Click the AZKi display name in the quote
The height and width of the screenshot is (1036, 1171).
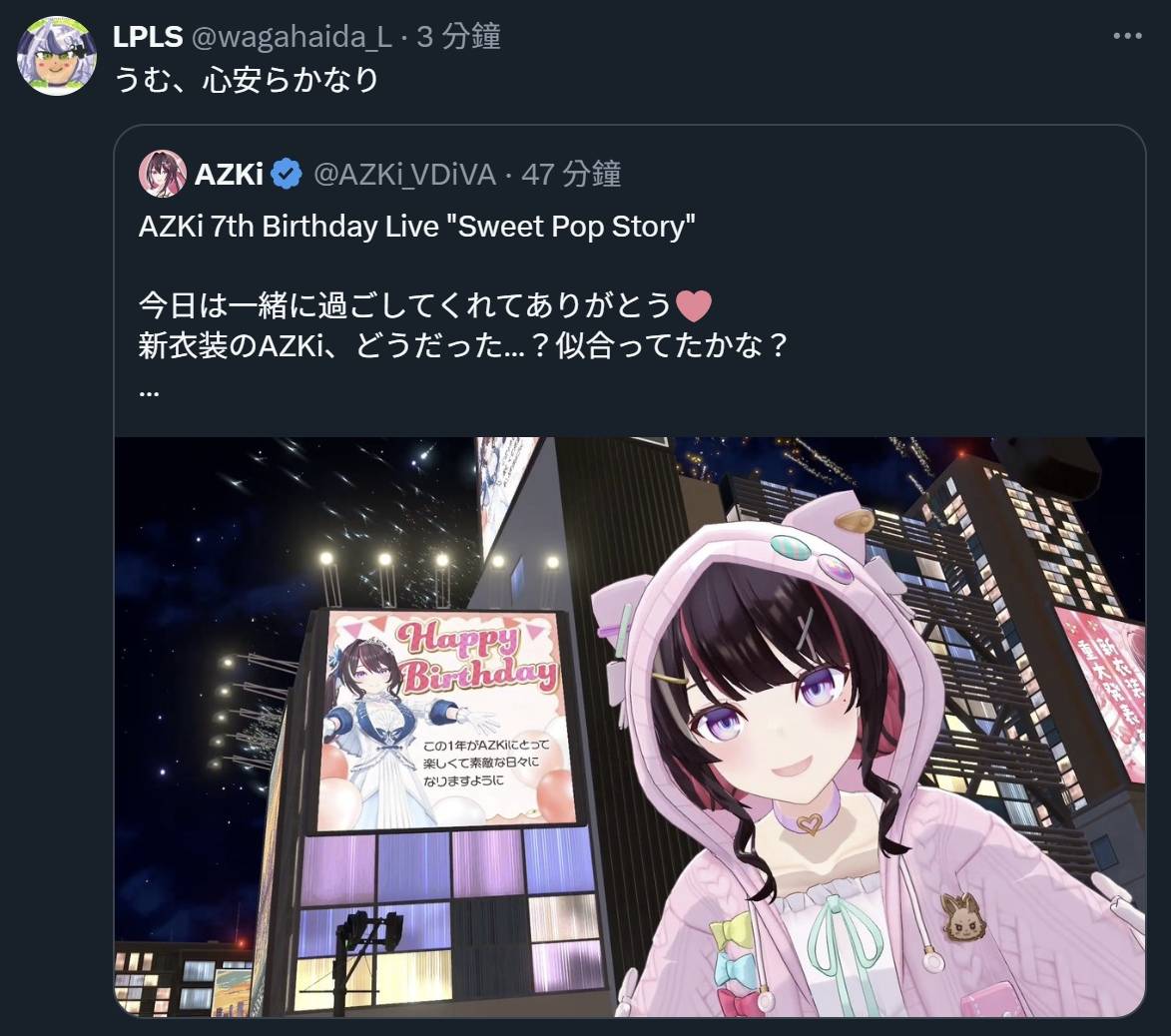click(229, 175)
